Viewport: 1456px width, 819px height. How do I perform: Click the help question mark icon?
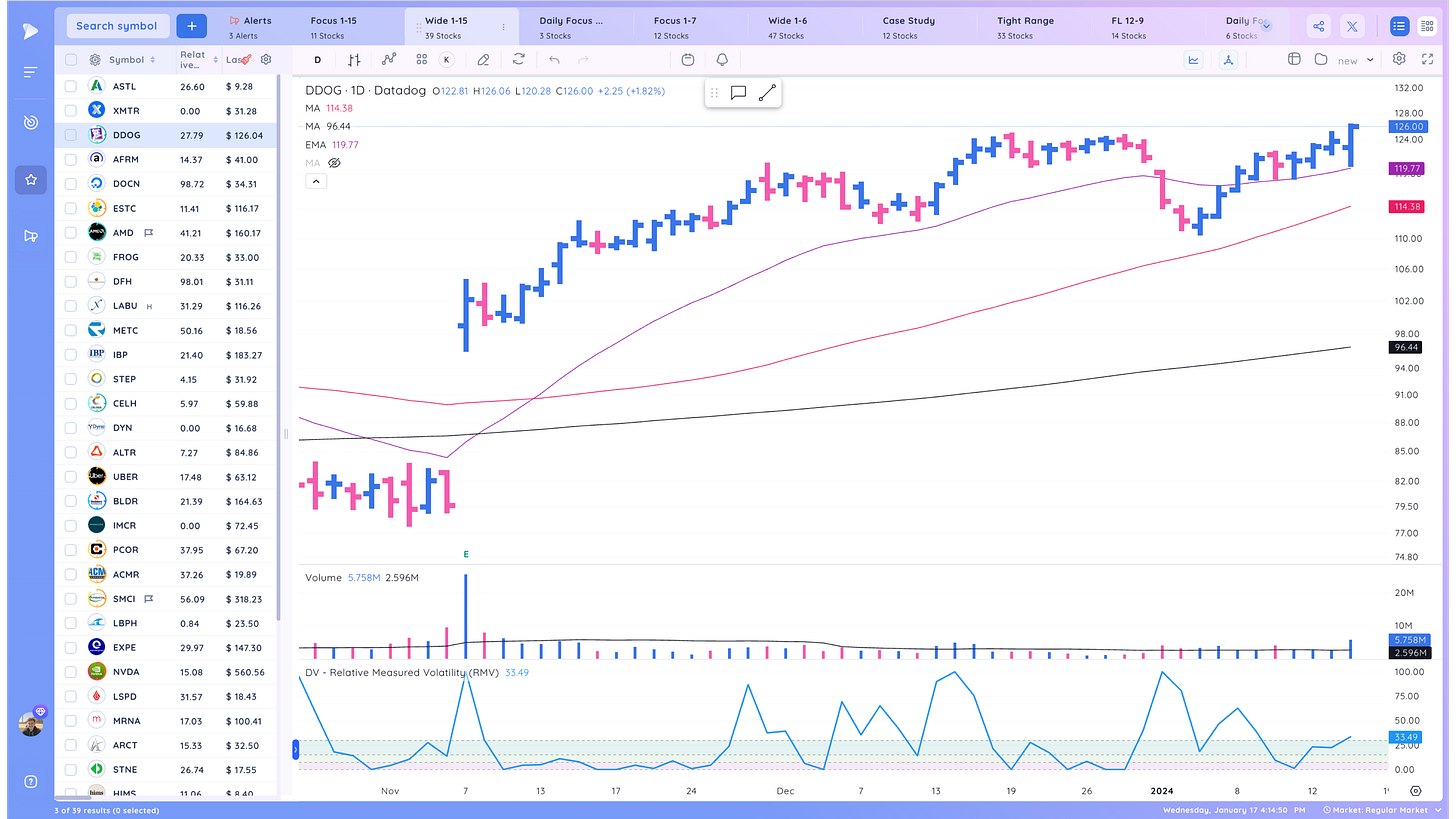click(31, 781)
